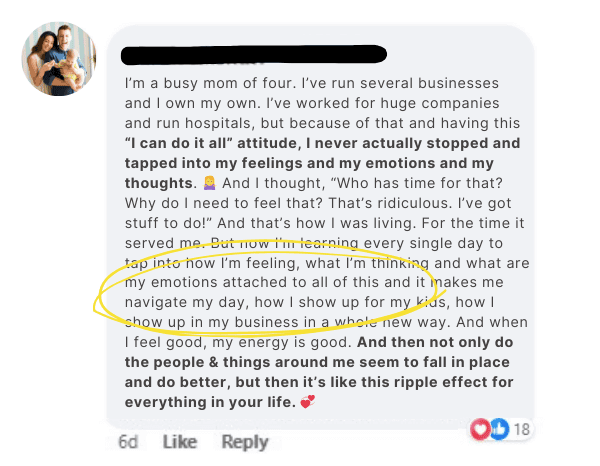Viewport: 600px width, 466px height.
Task: Click the bold phrase "I can do it all"
Action: [178, 143]
